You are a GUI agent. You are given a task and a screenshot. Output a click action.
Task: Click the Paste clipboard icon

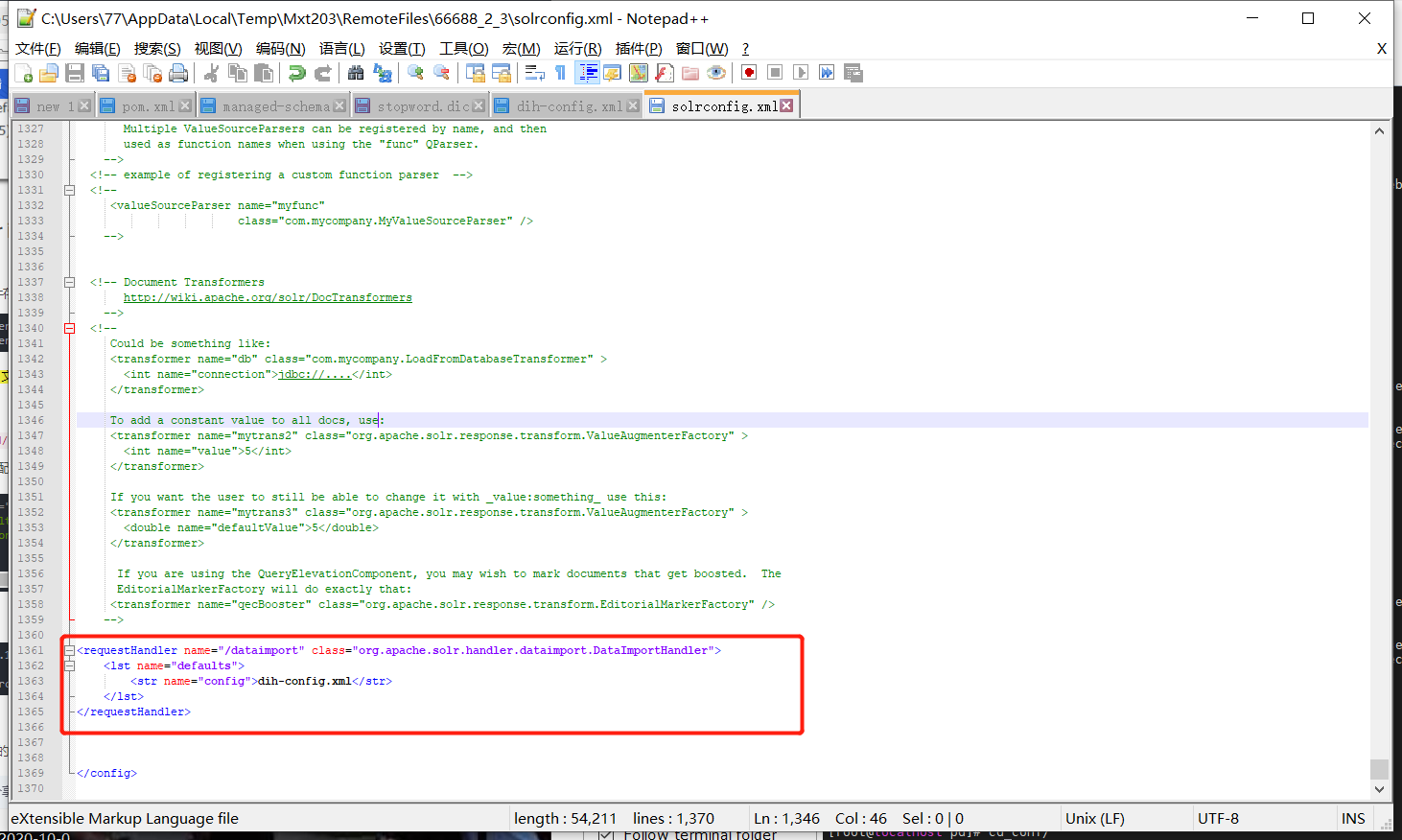264,73
